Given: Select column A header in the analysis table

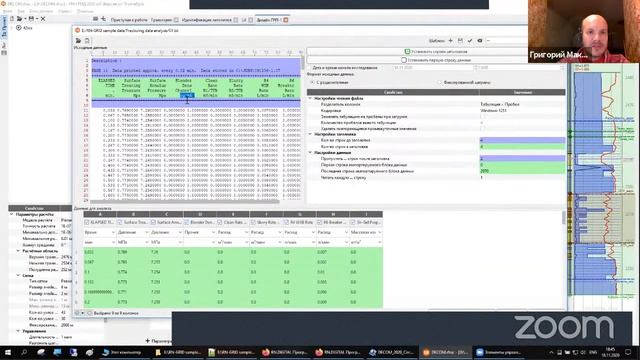Looking at the screenshot, I should (x=100, y=214).
